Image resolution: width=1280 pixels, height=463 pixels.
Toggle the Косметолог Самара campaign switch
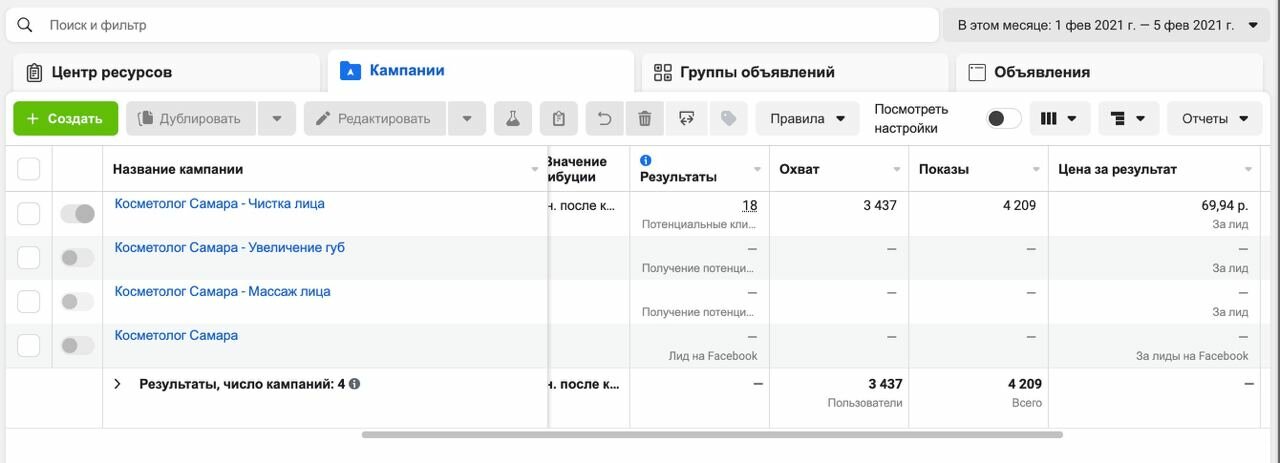(78, 345)
